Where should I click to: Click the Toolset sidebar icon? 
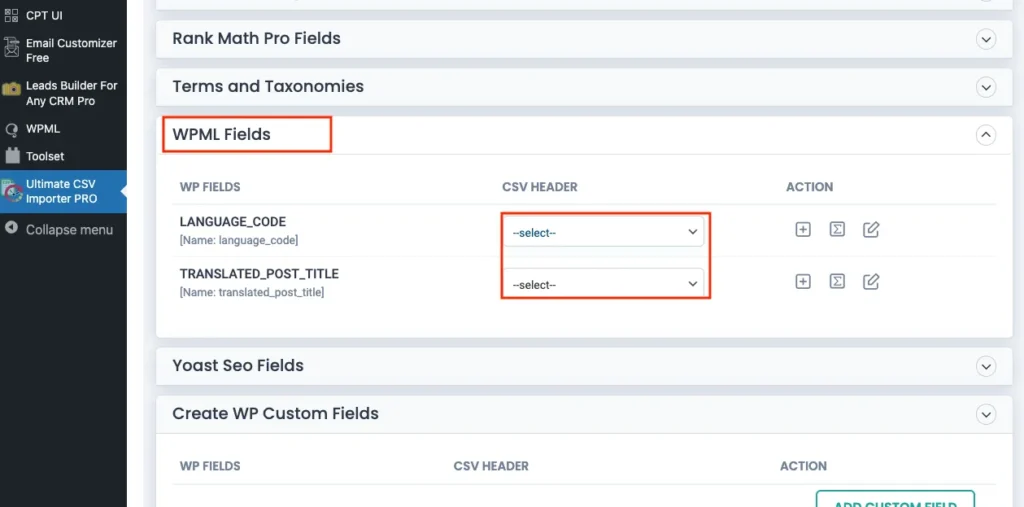point(12,156)
